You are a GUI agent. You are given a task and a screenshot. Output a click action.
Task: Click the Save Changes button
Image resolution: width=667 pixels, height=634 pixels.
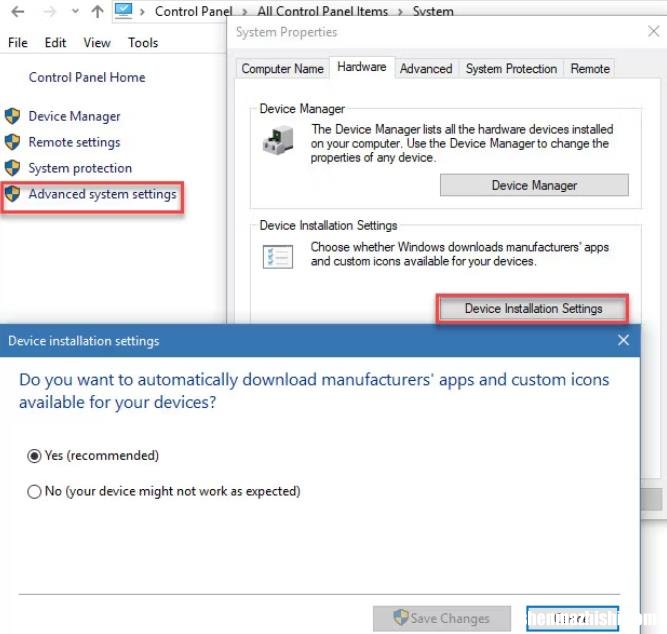[x=442, y=618]
